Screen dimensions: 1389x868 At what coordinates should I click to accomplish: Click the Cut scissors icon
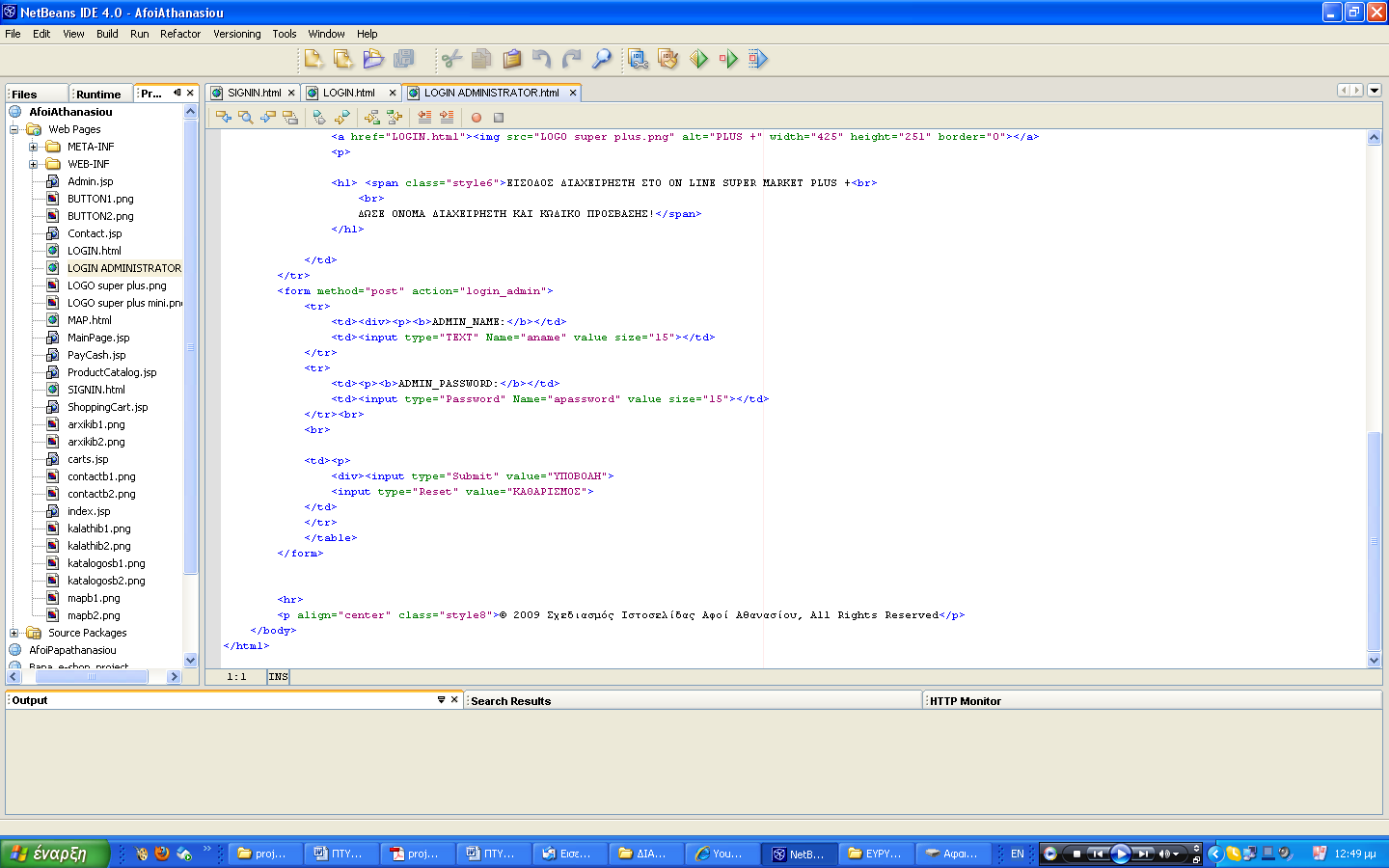[451, 59]
